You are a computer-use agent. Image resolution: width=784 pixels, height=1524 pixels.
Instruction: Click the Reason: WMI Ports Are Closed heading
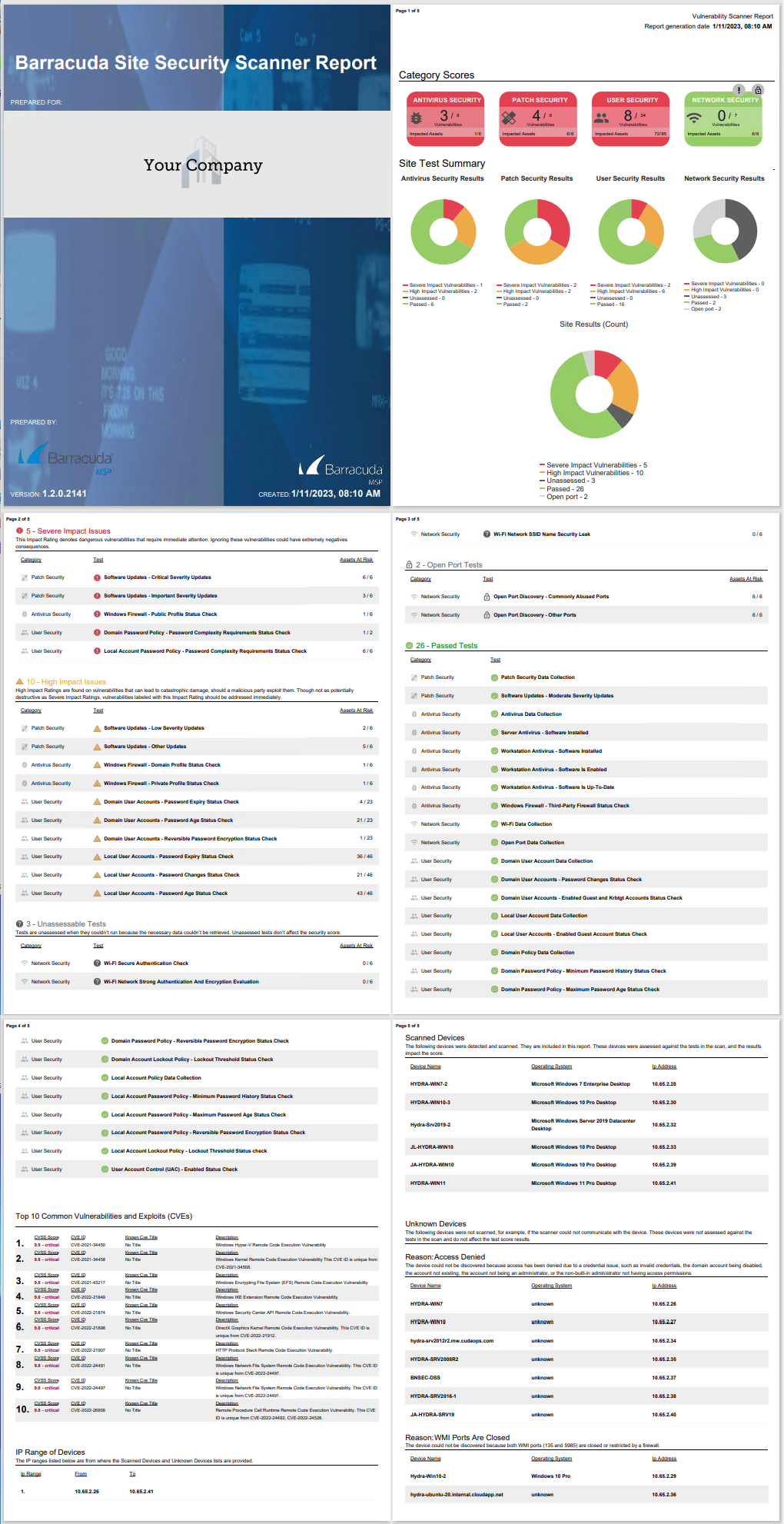pos(457,1437)
